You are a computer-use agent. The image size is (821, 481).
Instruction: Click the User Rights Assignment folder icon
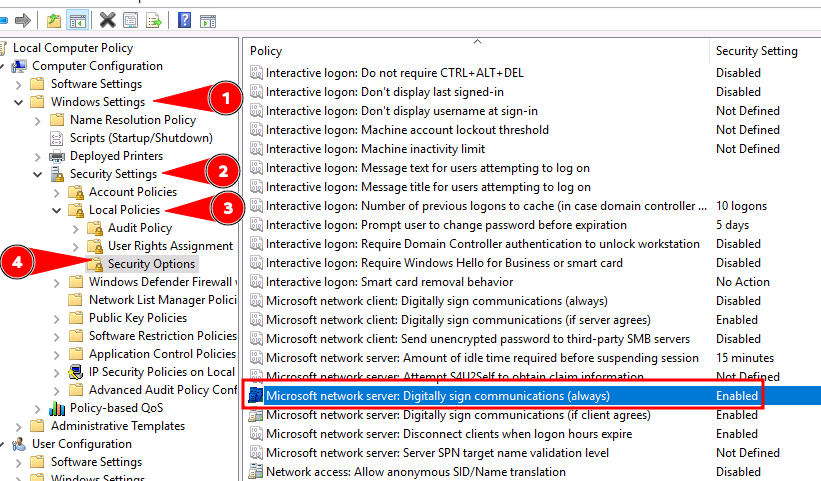[95, 246]
